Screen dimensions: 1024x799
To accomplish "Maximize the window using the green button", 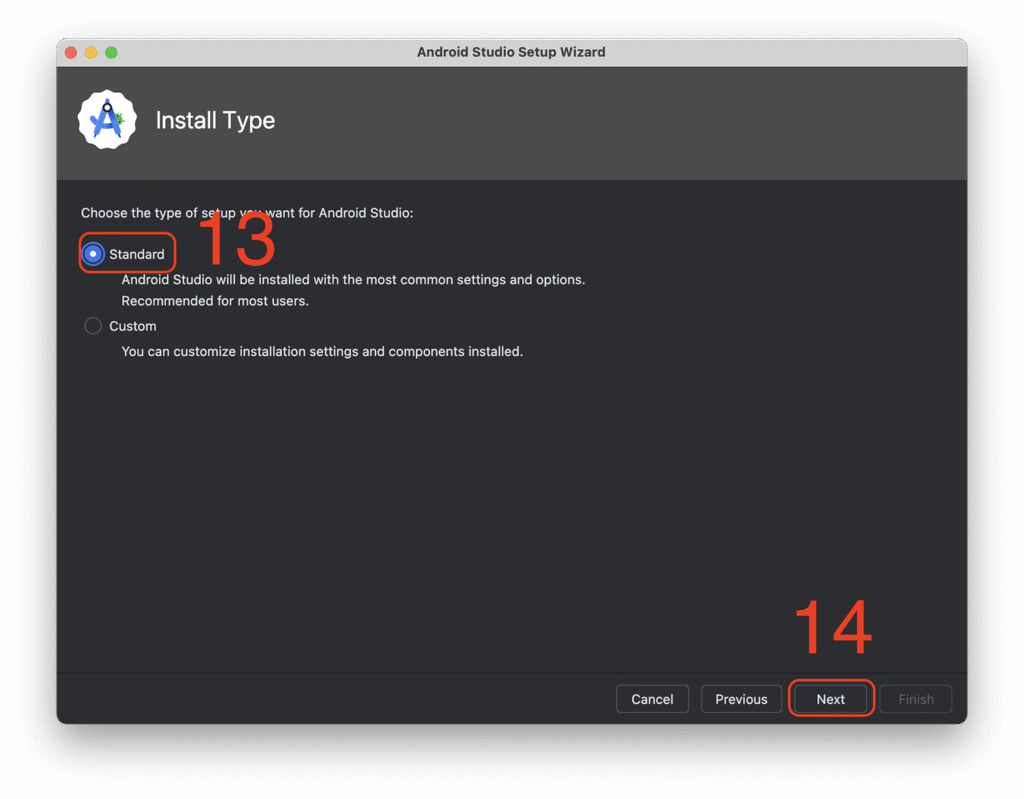I will 111,52.
